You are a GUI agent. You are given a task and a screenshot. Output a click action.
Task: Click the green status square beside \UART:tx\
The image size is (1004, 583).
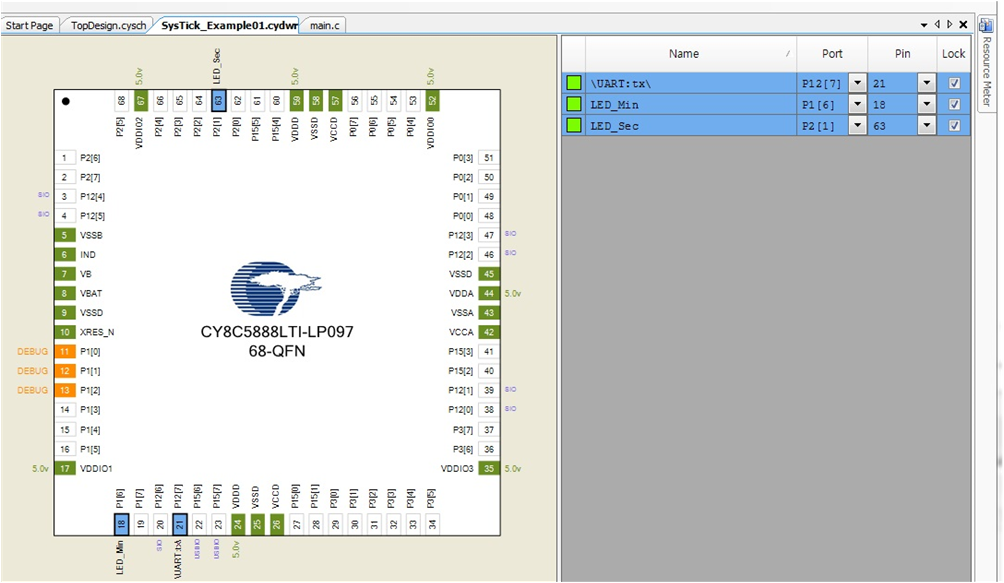tap(572, 84)
